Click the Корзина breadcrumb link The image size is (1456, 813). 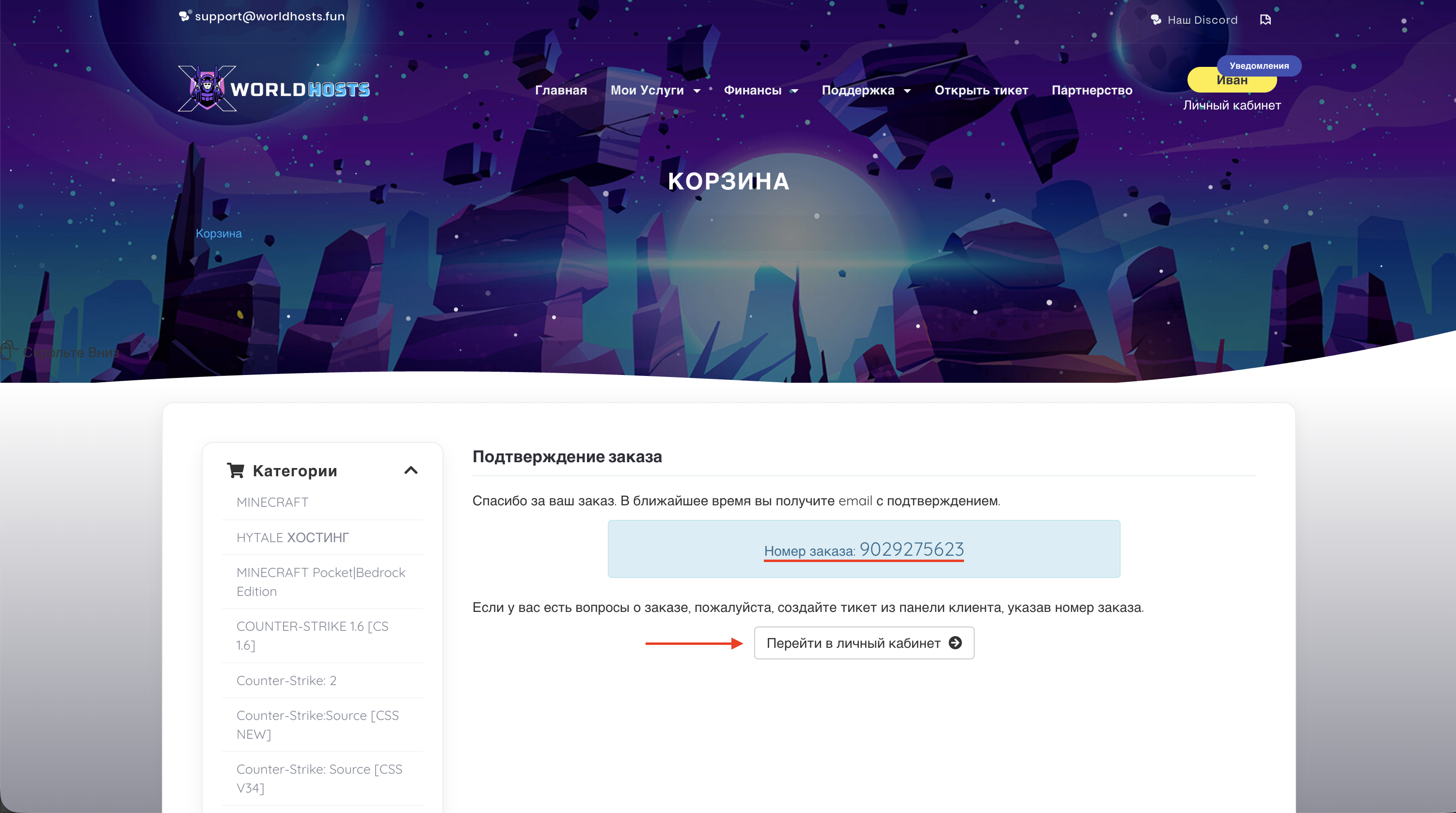point(218,234)
